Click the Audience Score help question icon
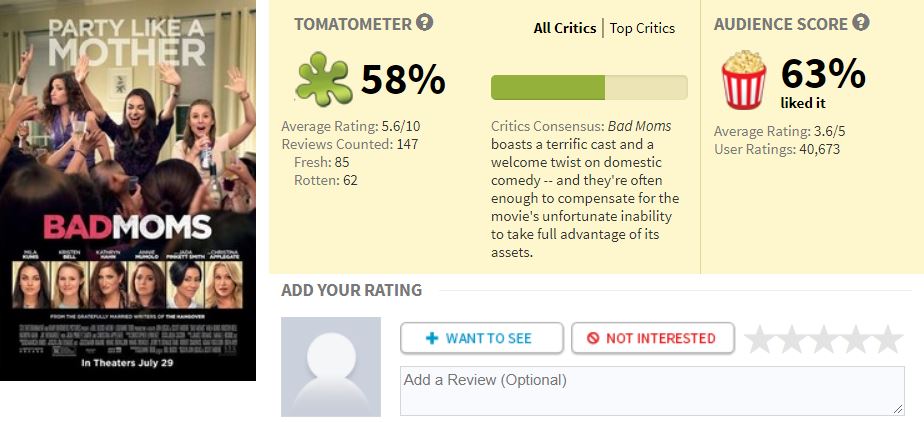This screenshot has height=423, width=924. (x=861, y=23)
